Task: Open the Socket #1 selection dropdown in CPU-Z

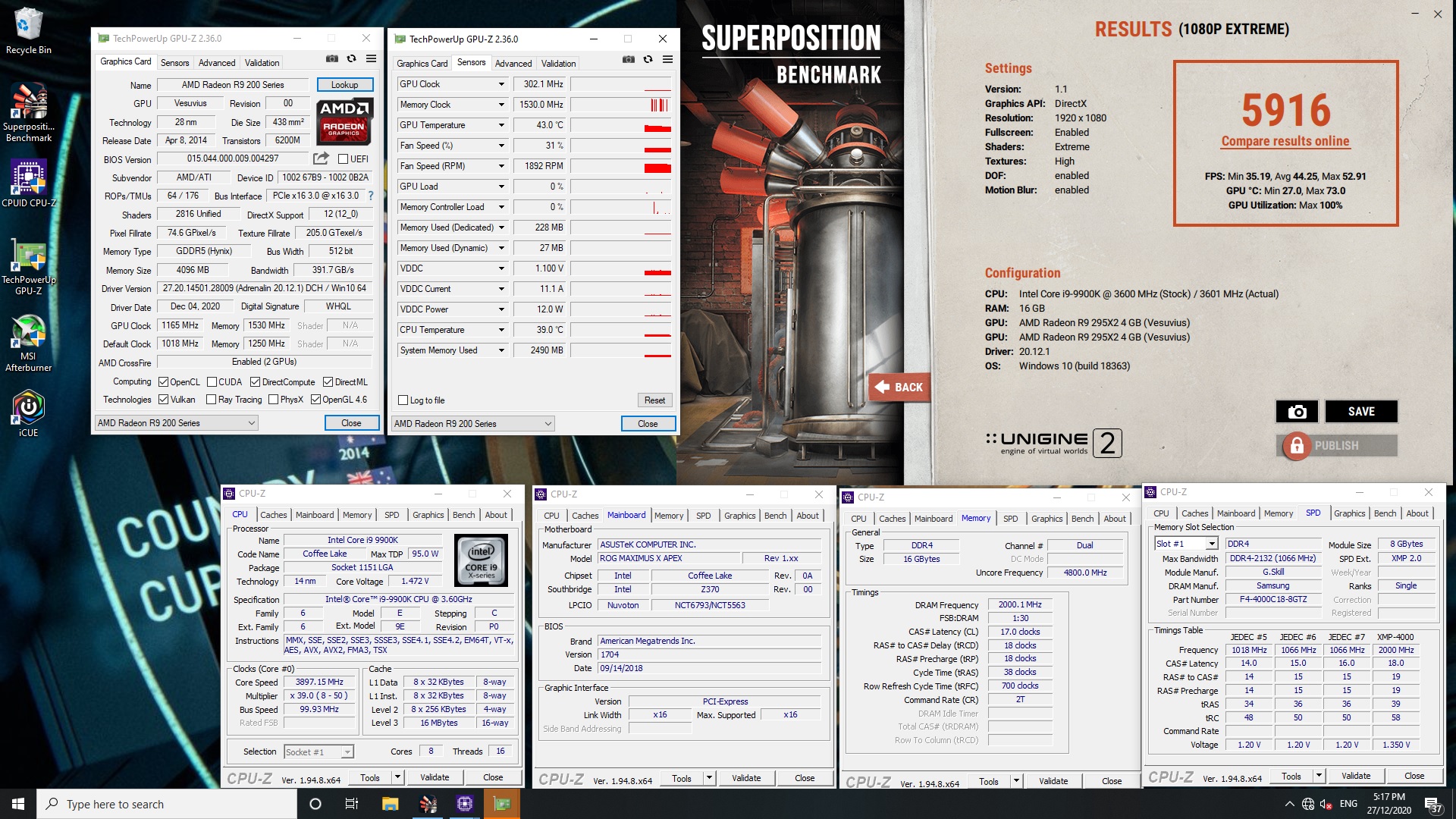Action: coord(319,752)
